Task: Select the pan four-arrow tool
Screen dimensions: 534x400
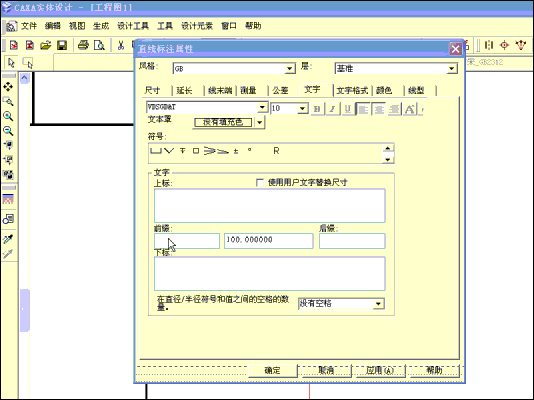Action: pos(8,86)
